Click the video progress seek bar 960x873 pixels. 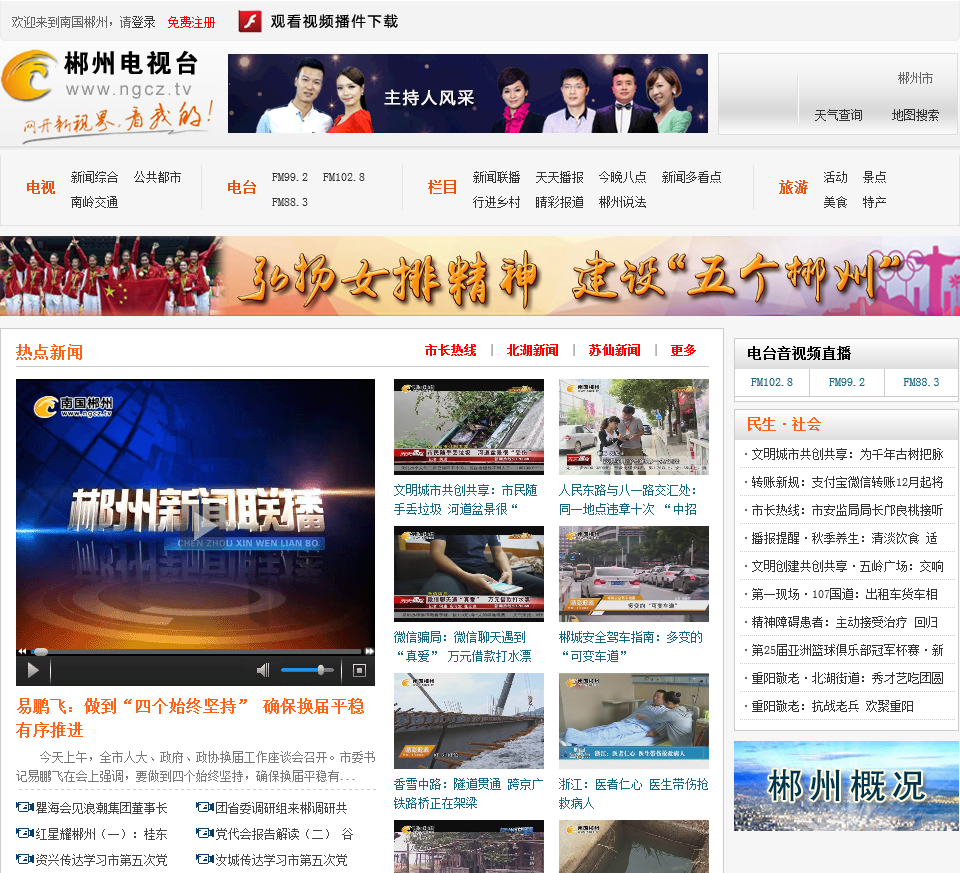pos(197,651)
